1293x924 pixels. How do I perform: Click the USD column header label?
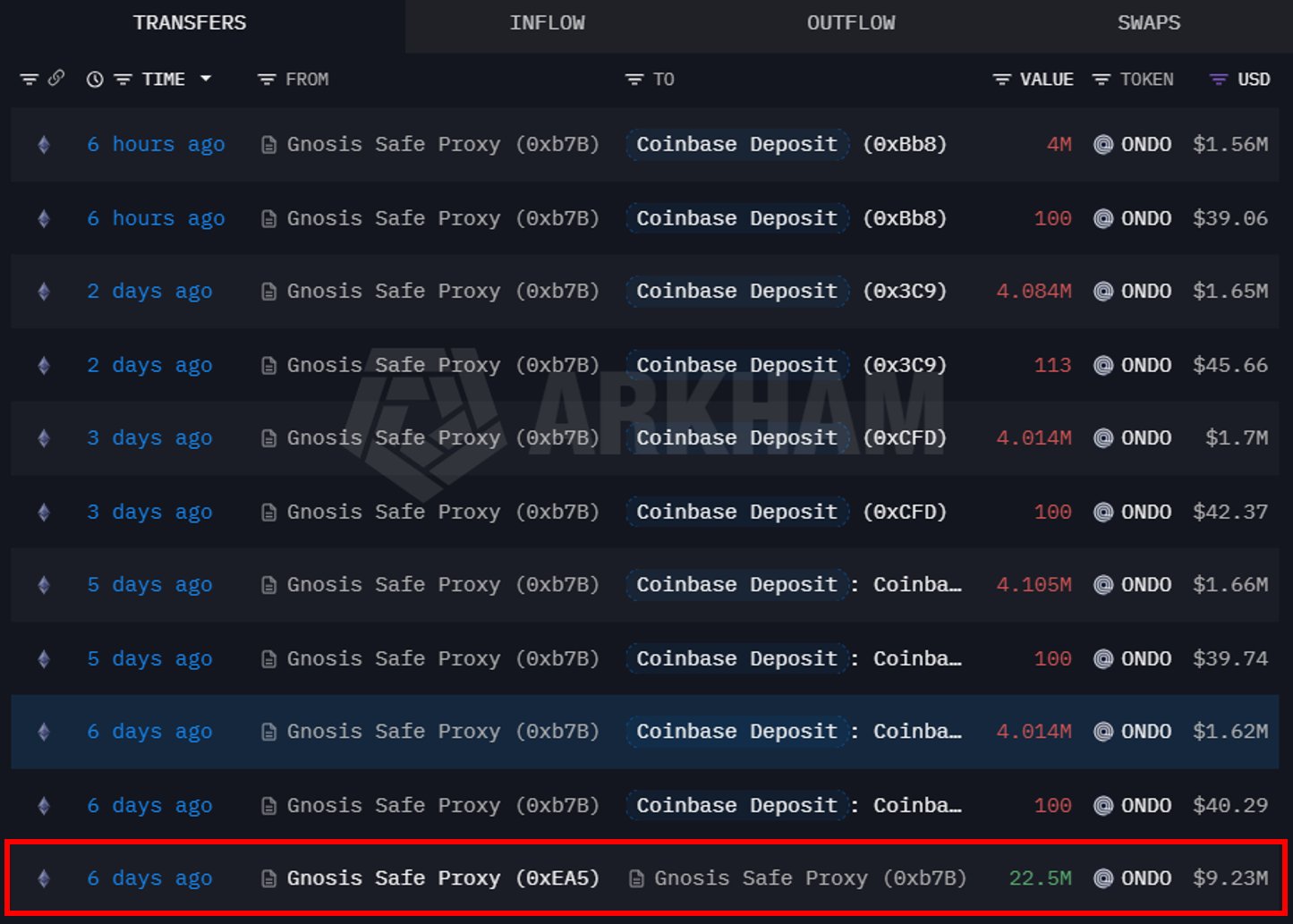coord(1254,80)
